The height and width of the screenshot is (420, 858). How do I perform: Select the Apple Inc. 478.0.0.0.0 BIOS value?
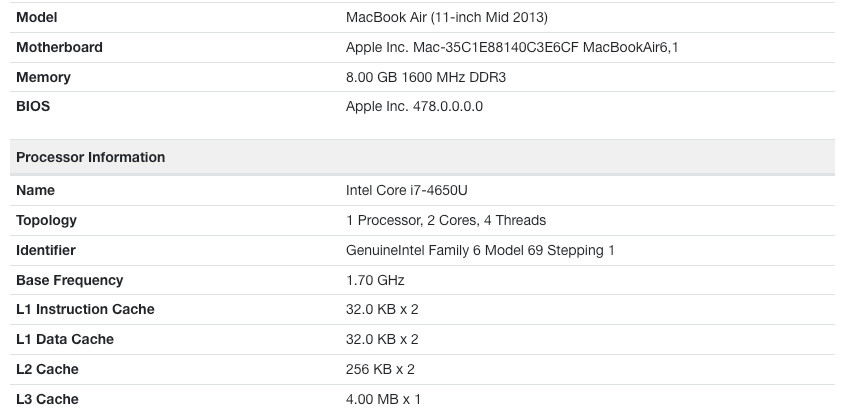[414, 106]
